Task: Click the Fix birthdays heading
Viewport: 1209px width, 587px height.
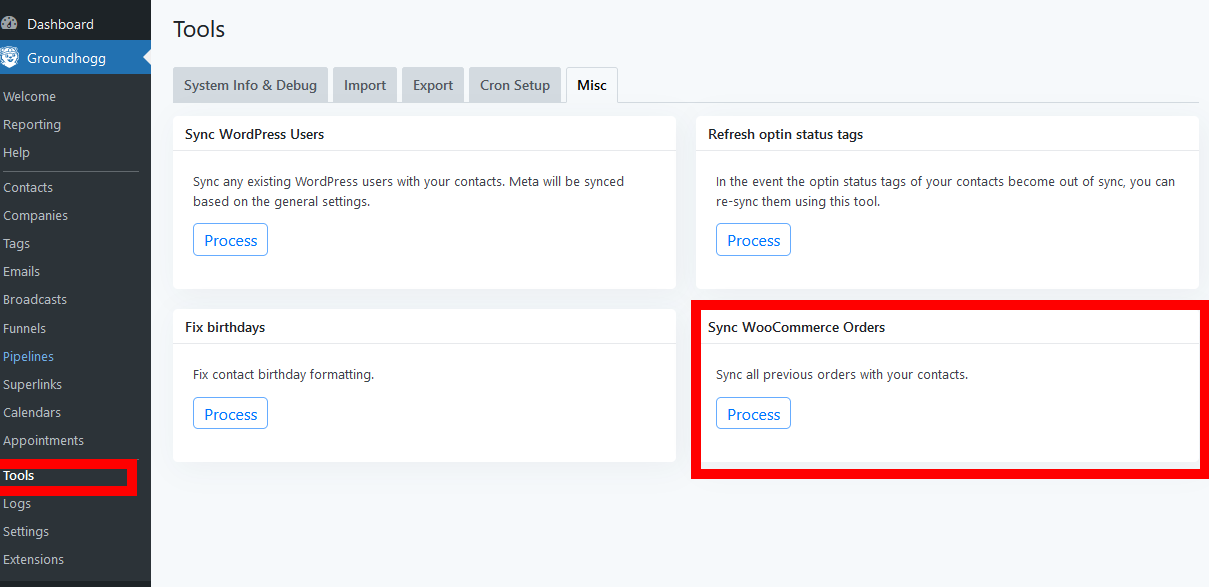Action: click(x=225, y=327)
